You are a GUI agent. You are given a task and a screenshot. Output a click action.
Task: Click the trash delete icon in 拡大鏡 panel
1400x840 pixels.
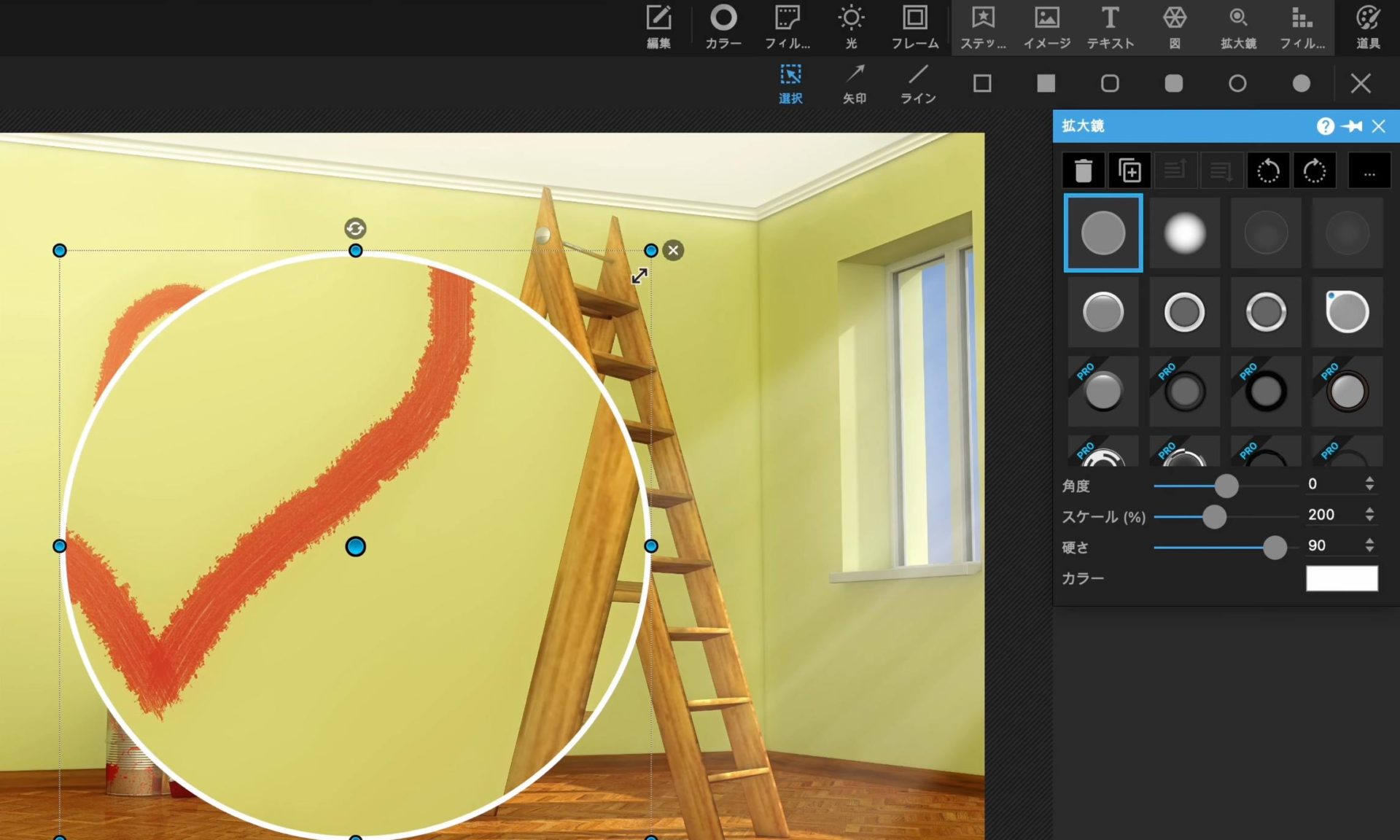pos(1083,171)
